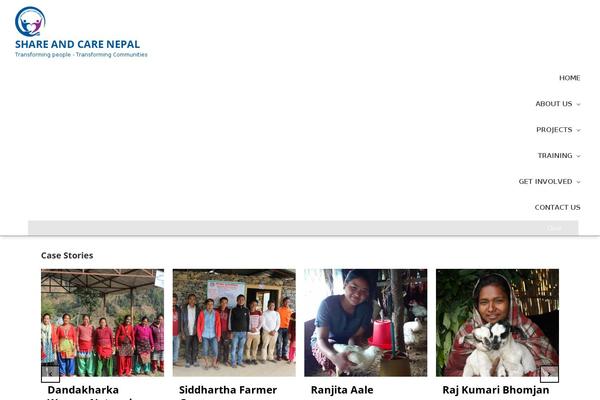Open the Ranjita Aale story link
The image size is (600, 400).
[x=342, y=390]
